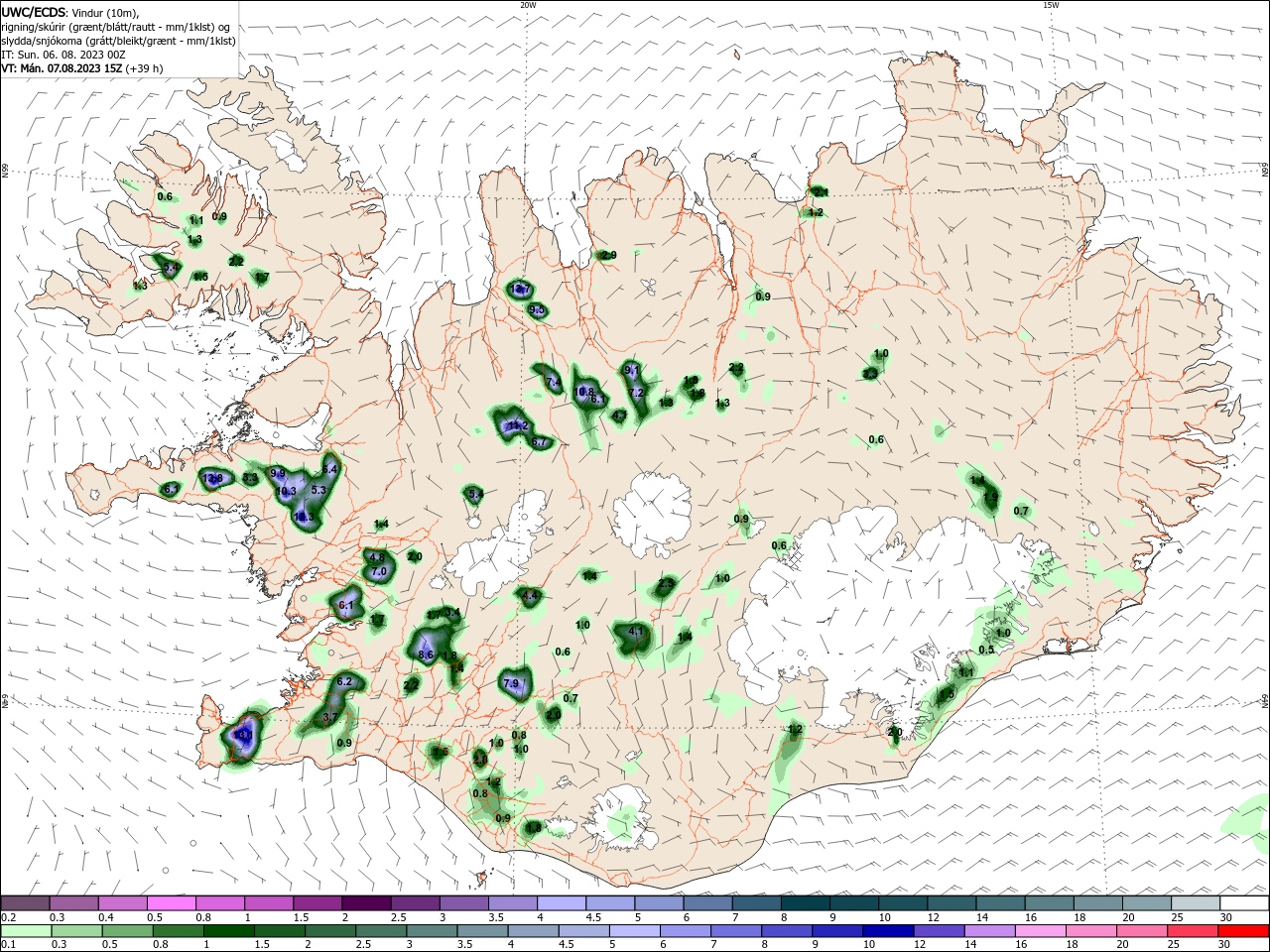This screenshot has height=952, width=1270.
Task: Click the 6.4 precipitation value
Action: coord(331,469)
